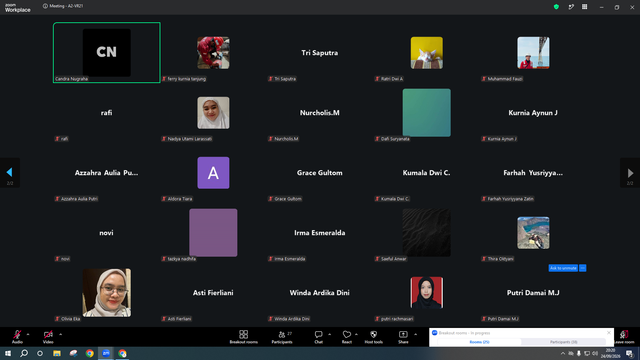Image resolution: width=640 pixels, height=360 pixels.
Task: Open Breakout rooms from toolbar
Action: point(244,337)
